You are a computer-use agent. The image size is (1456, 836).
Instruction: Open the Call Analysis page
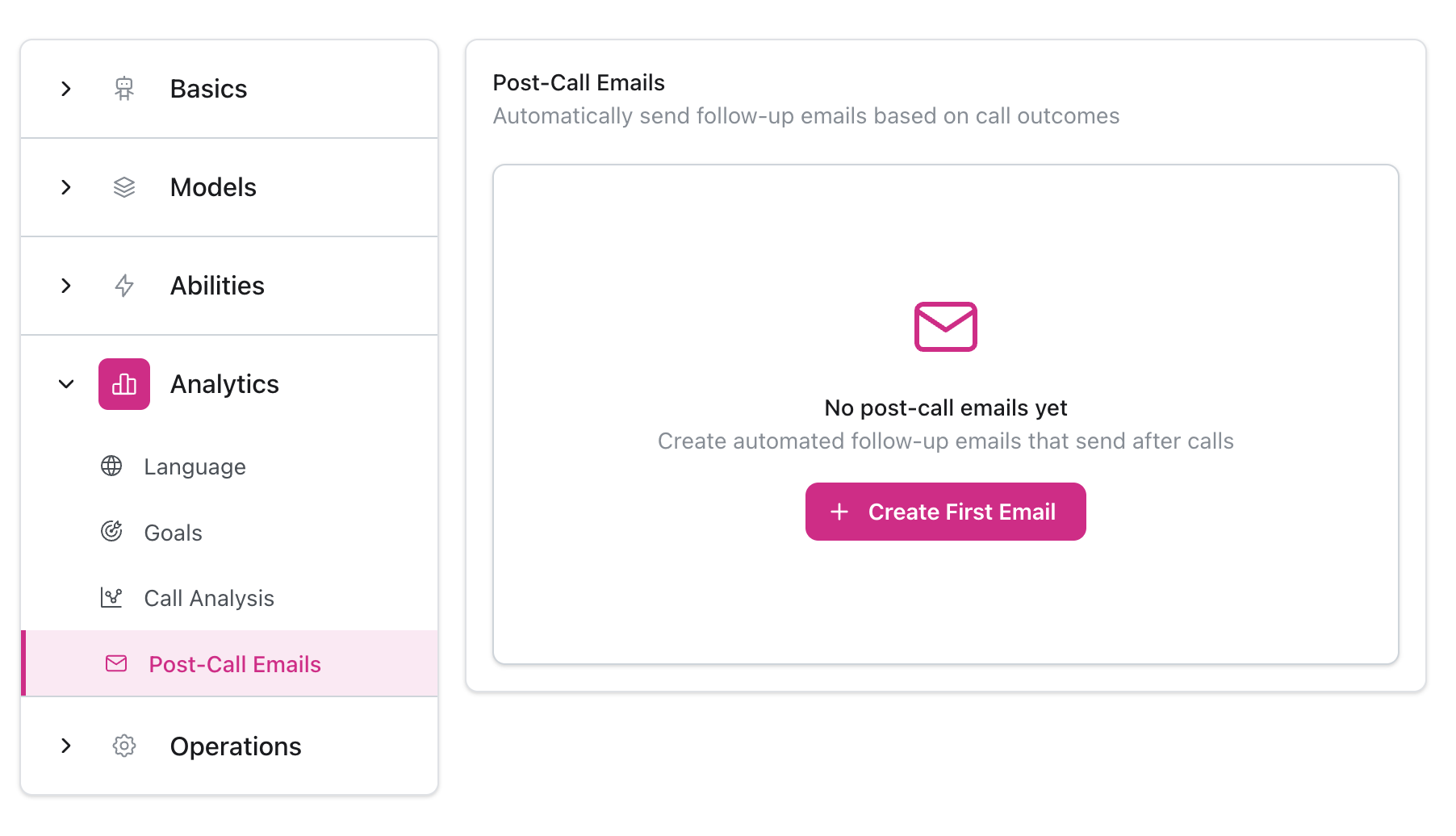pos(208,598)
